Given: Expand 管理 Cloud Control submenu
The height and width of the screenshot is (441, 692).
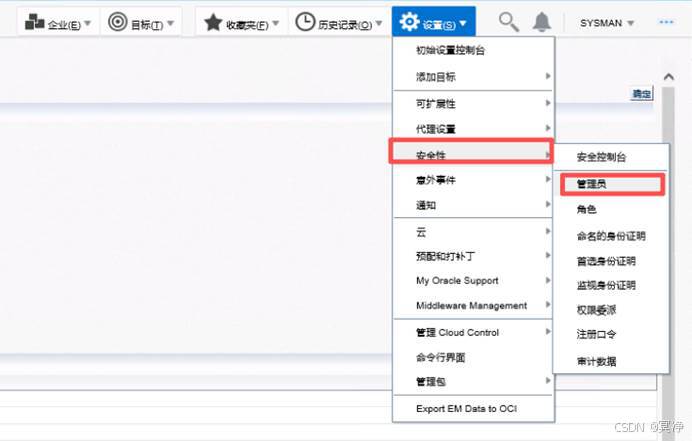Looking at the screenshot, I should (473, 332).
